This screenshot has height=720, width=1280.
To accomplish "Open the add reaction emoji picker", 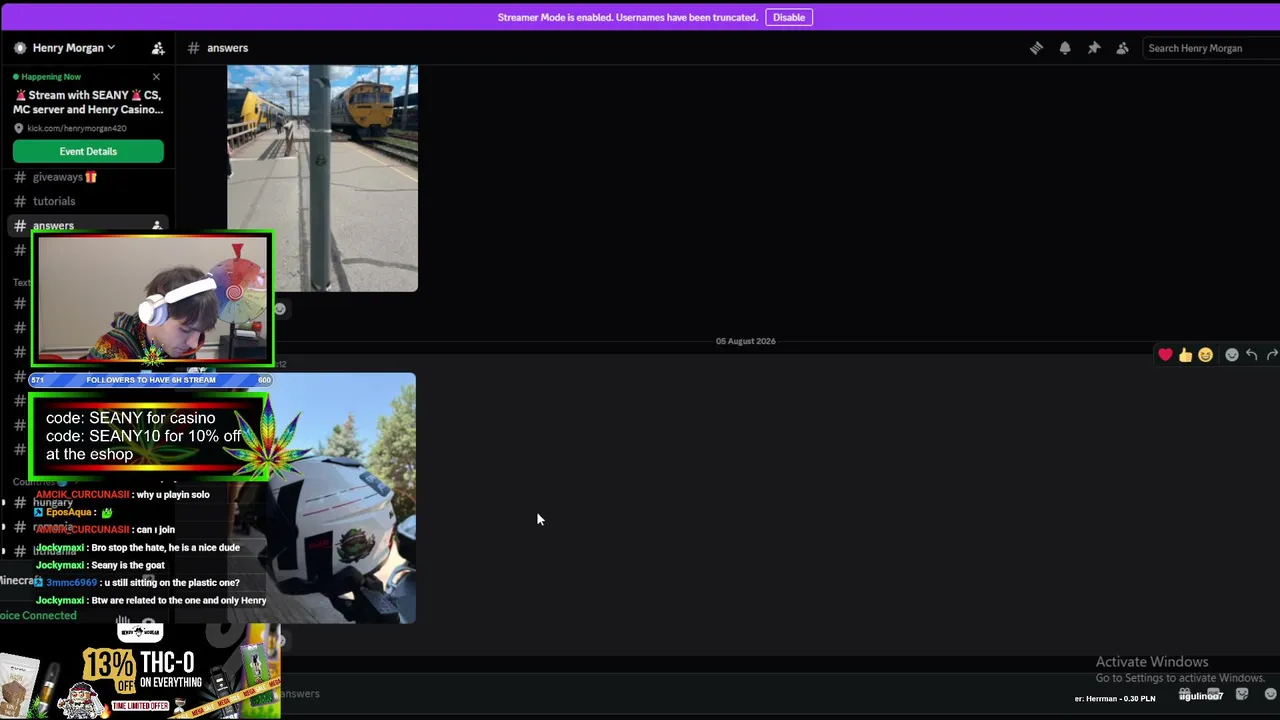I will pos(1232,355).
